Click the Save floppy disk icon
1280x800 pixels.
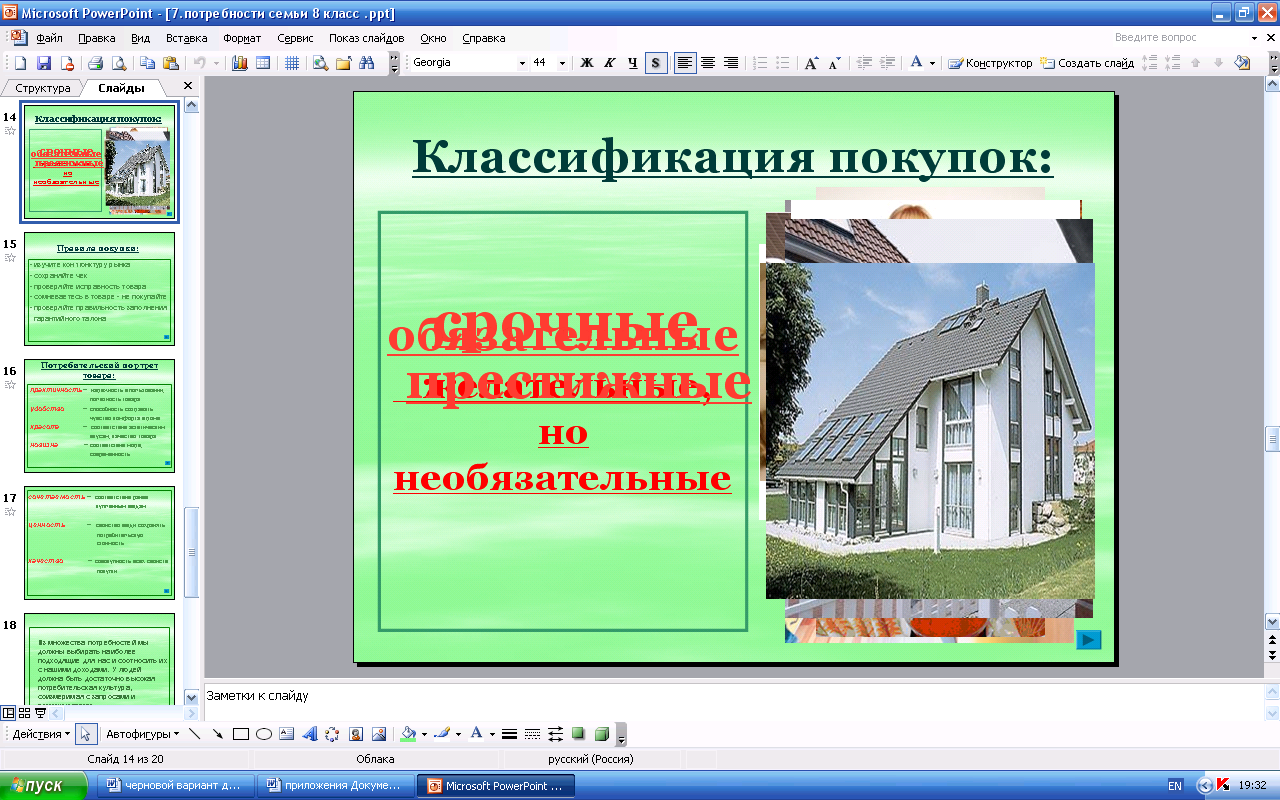click(43, 63)
